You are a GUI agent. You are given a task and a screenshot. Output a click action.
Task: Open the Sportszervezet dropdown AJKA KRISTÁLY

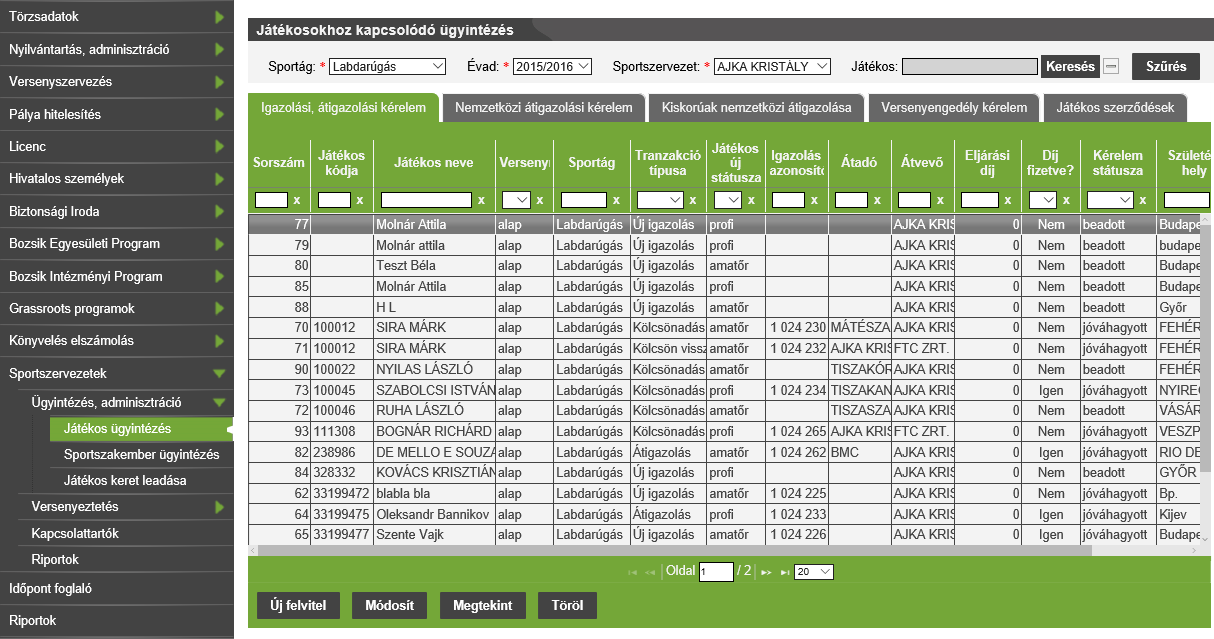773,67
